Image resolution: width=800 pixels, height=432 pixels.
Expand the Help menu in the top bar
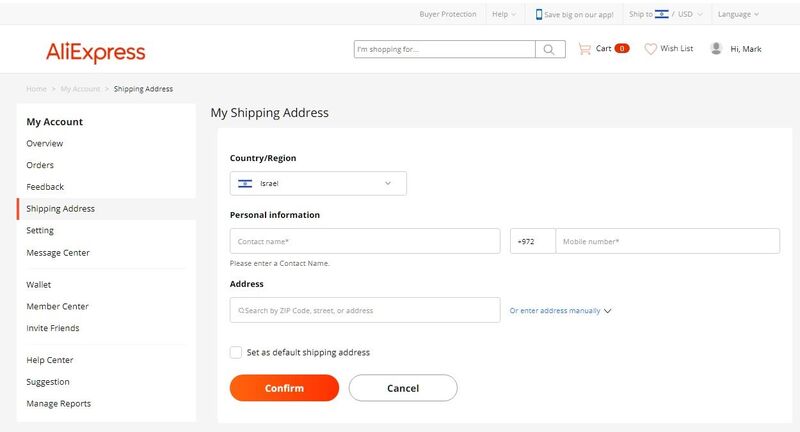[504, 14]
